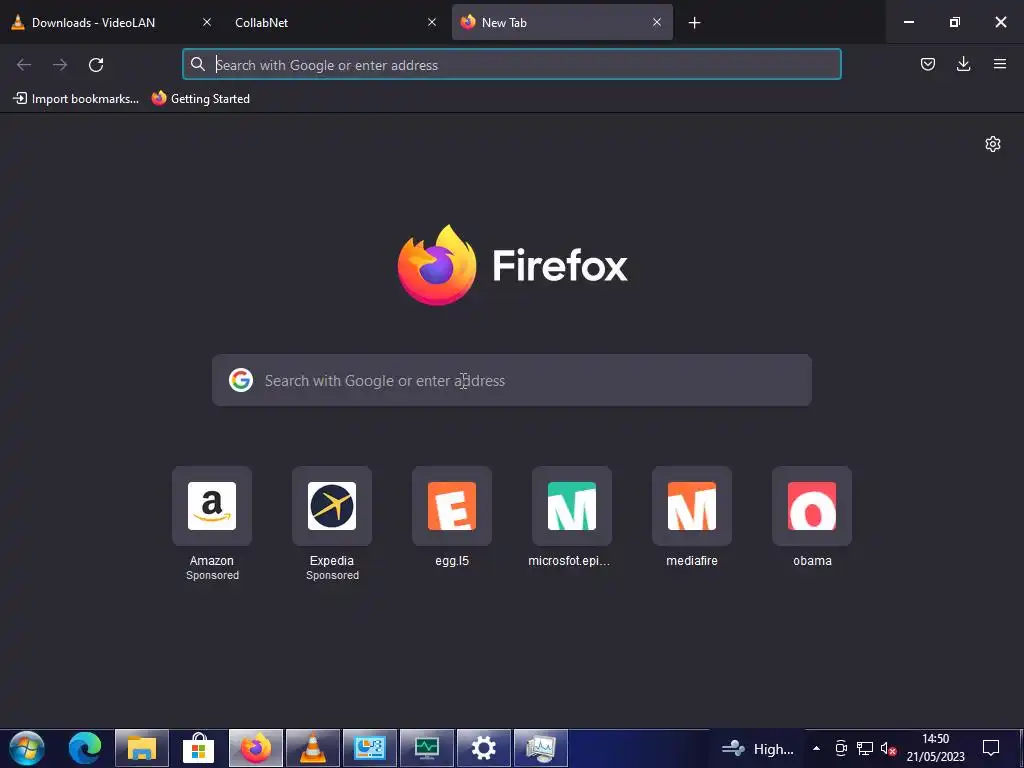
Task: Open Microsoft Store from taskbar
Action: pyautogui.click(x=199, y=748)
